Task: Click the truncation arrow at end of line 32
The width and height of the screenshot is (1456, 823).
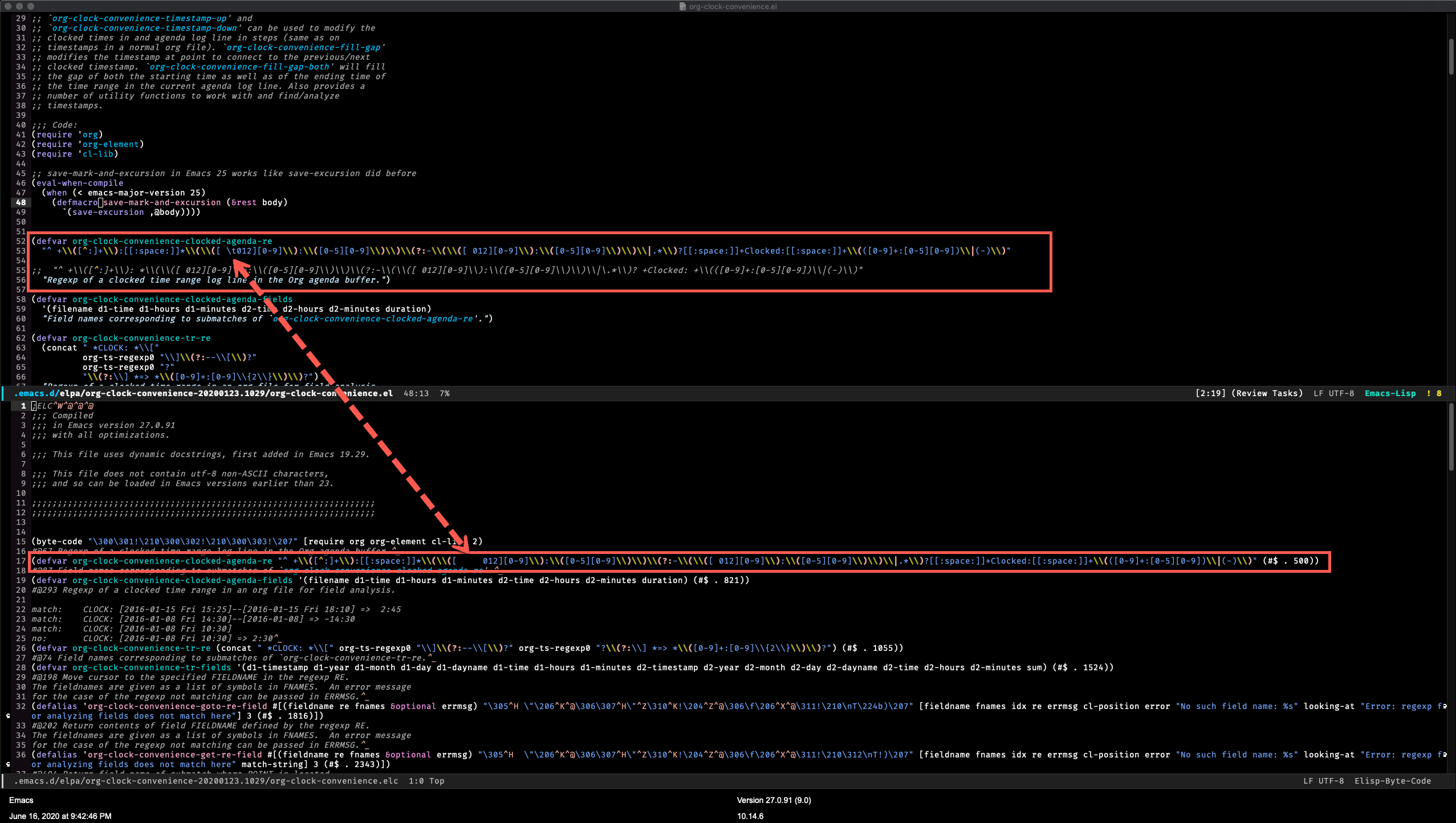Action: coord(1445,706)
